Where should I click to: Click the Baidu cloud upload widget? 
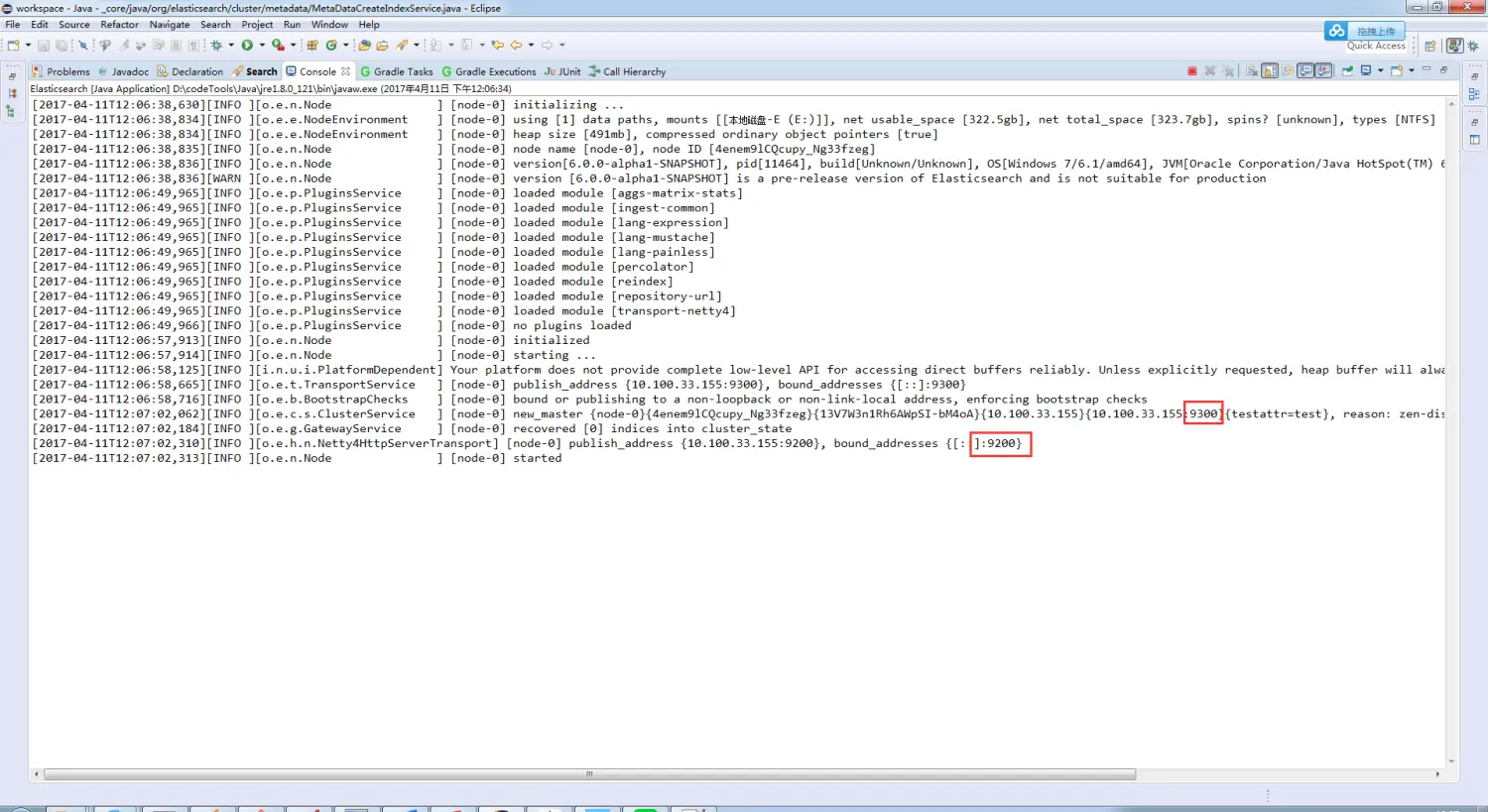click(x=1365, y=31)
